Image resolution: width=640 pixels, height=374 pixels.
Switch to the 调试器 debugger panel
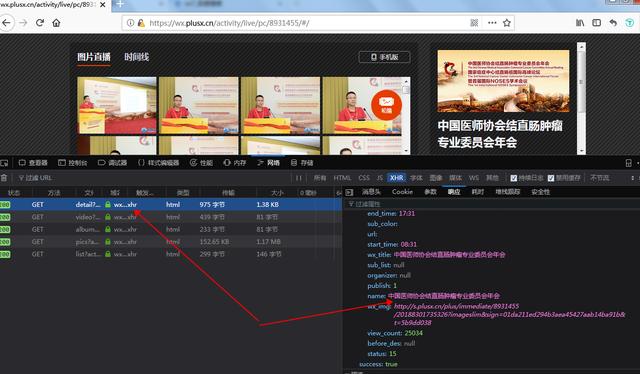(112, 163)
